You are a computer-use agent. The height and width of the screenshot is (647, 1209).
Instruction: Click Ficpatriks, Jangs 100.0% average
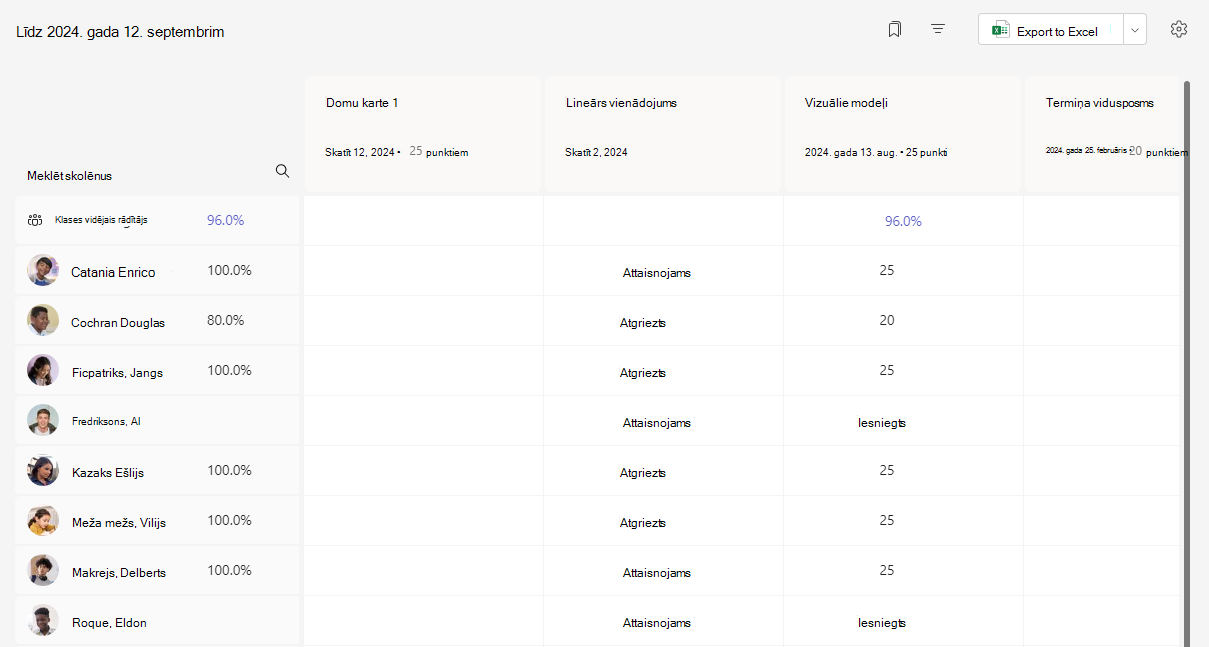pyautogui.click(x=229, y=370)
